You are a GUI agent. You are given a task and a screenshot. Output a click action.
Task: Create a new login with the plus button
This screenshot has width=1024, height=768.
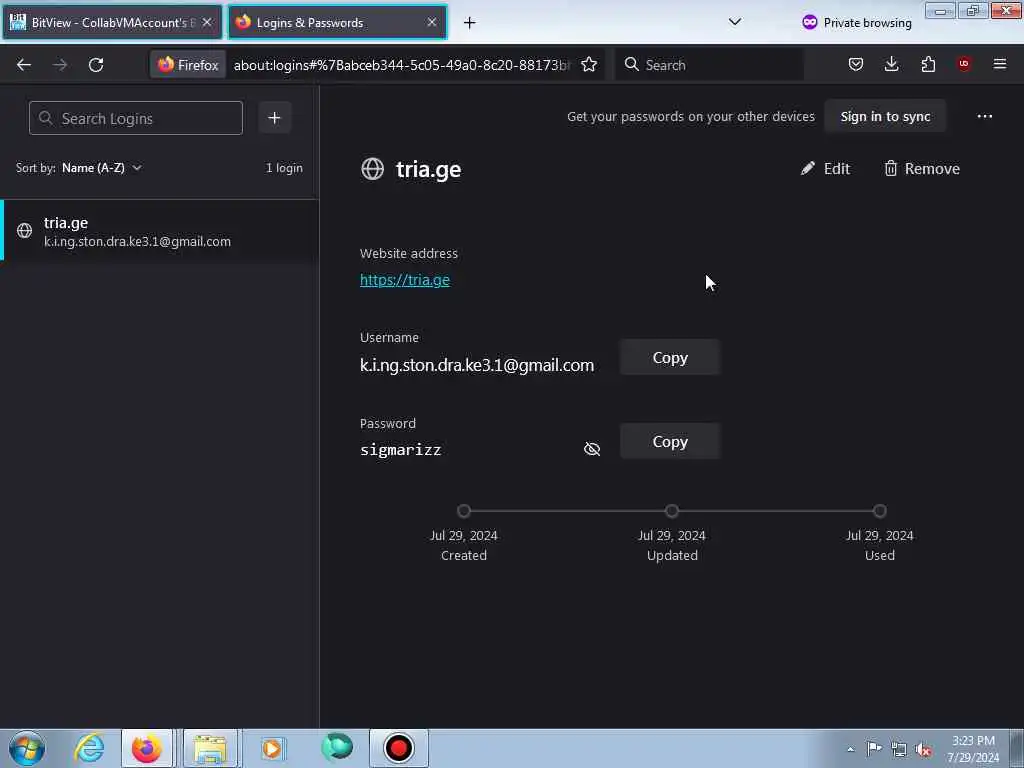tap(274, 118)
